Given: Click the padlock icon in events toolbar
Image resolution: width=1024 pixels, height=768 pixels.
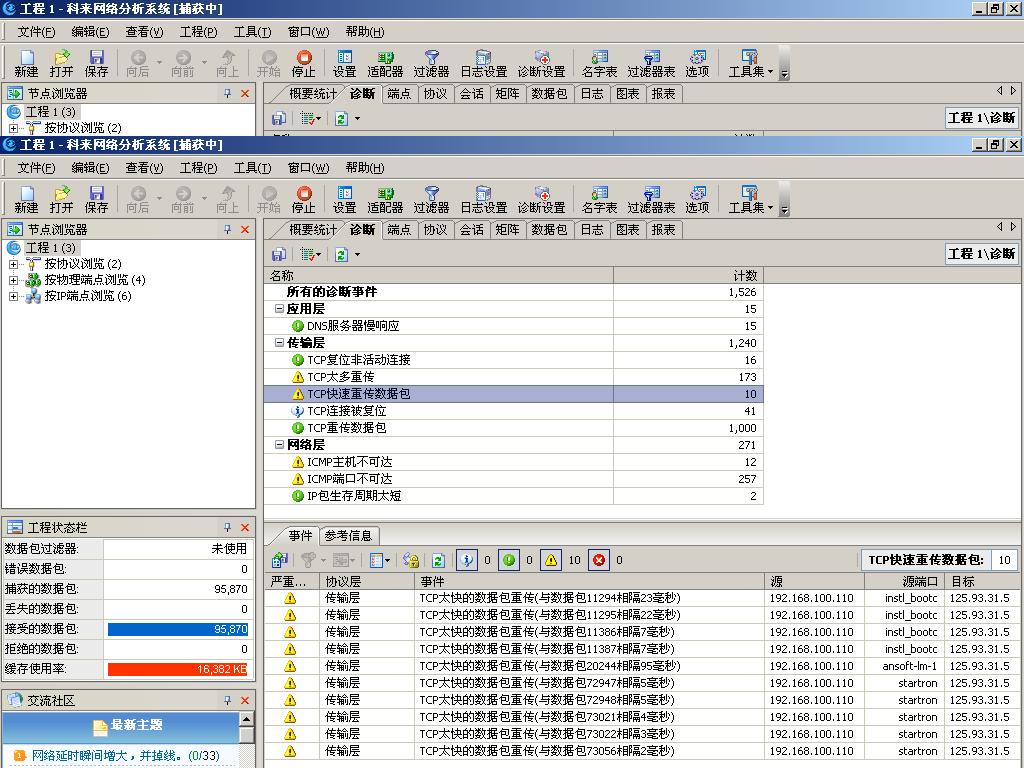Looking at the screenshot, I should (410, 561).
